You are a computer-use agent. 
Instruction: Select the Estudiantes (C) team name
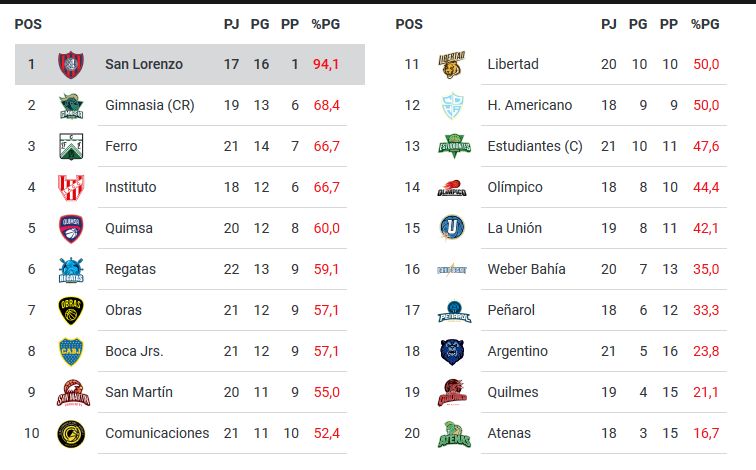click(x=535, y=146)
